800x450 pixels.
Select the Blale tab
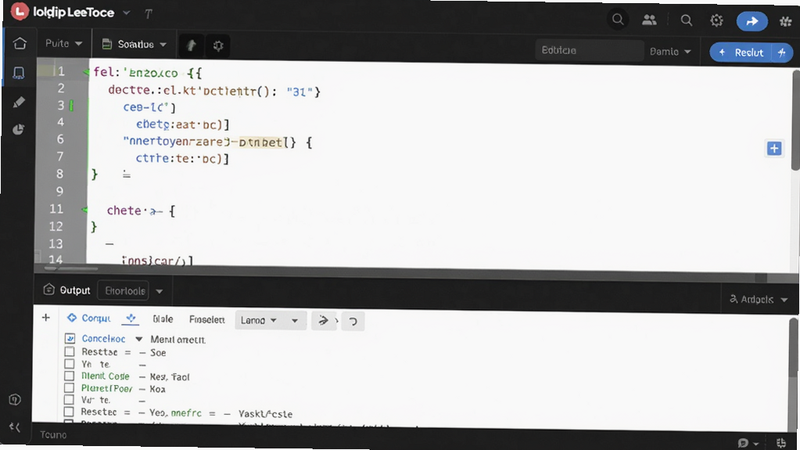[x=163, y=319]
